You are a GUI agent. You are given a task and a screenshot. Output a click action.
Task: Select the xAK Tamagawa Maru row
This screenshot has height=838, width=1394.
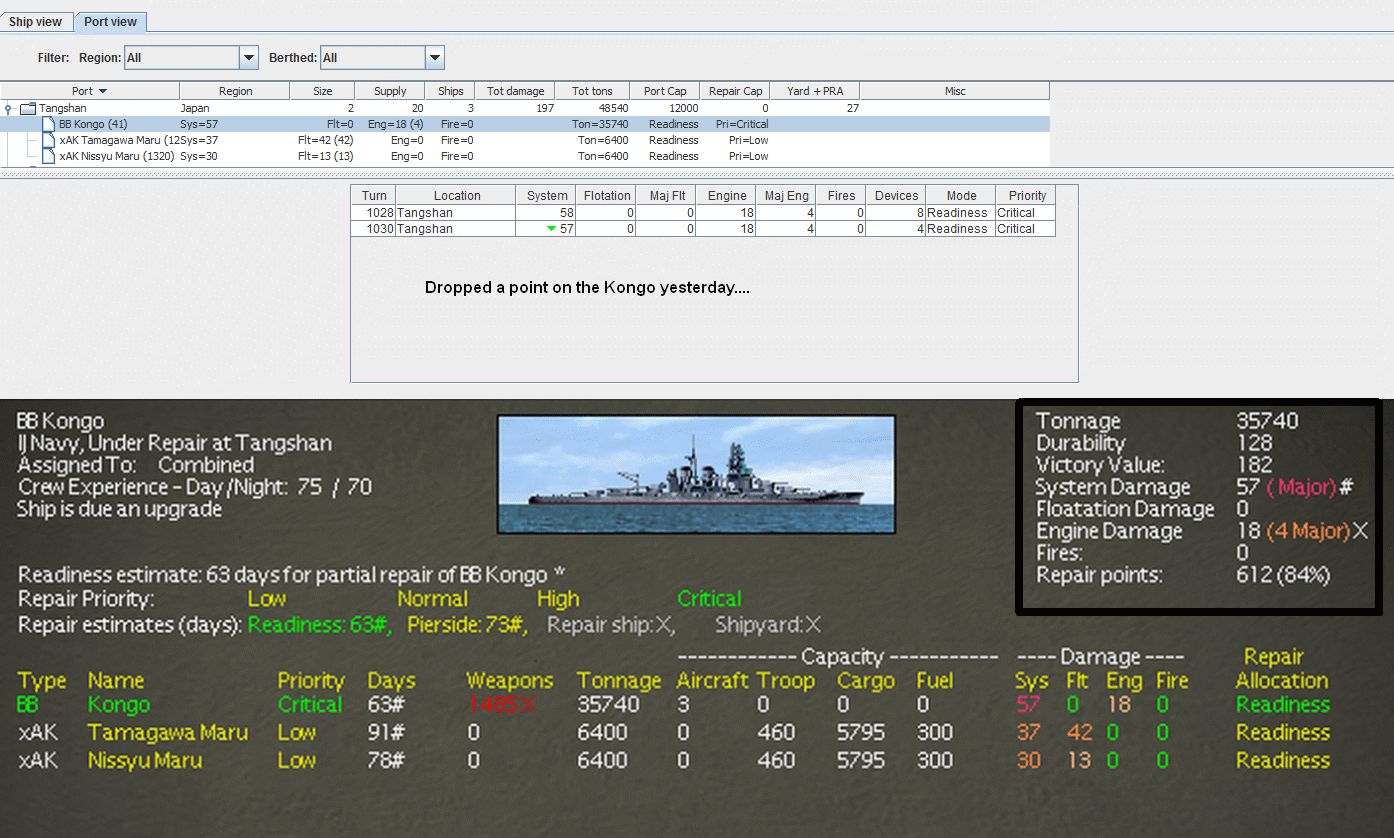pyautogui.click(x=525, y=140)
